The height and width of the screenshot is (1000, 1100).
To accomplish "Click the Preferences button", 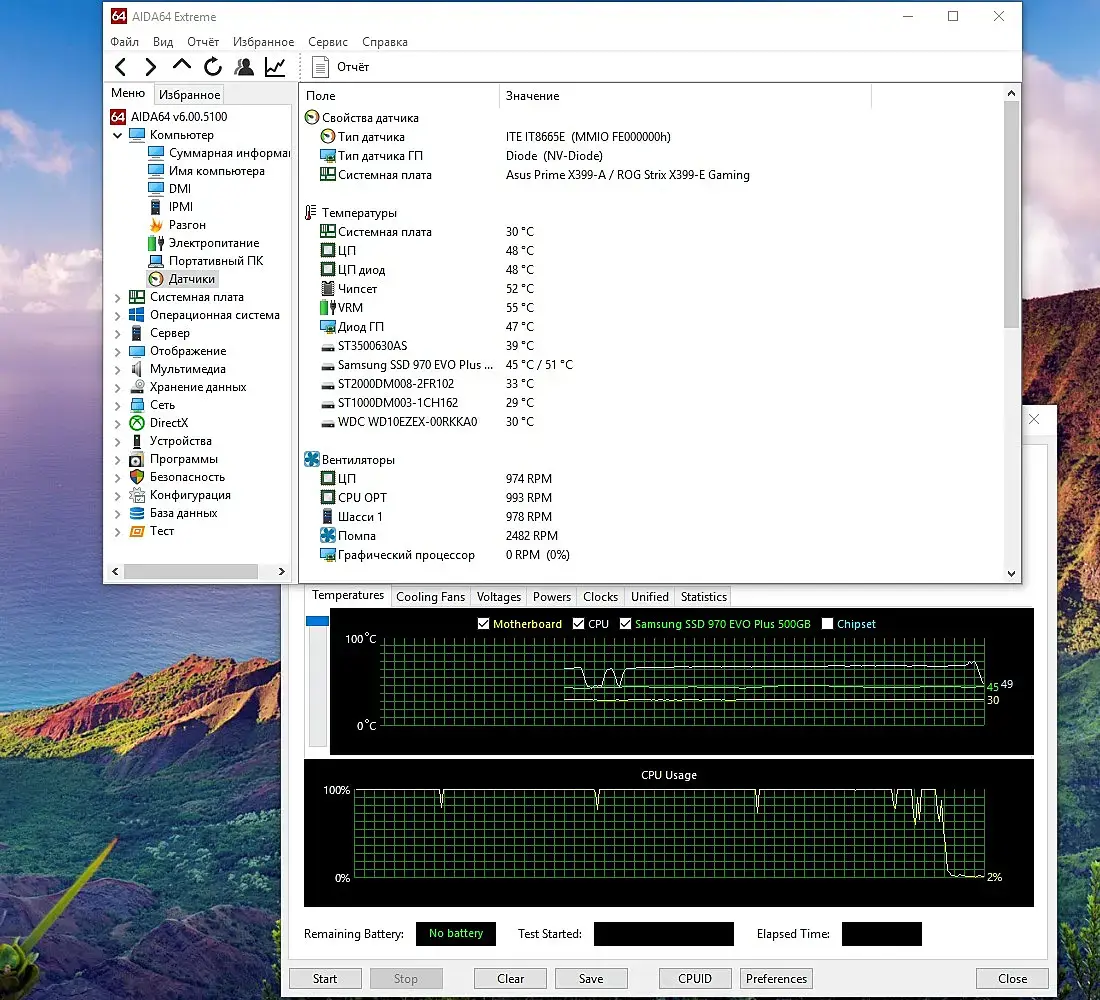I will click(776, 978).
